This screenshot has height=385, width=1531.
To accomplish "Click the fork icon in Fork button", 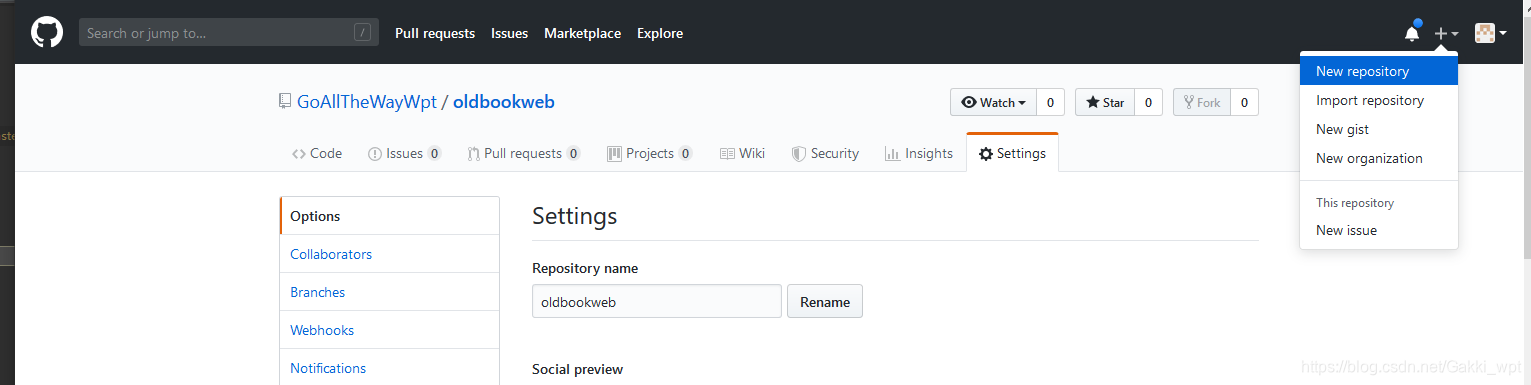I will click(1189, 102).
